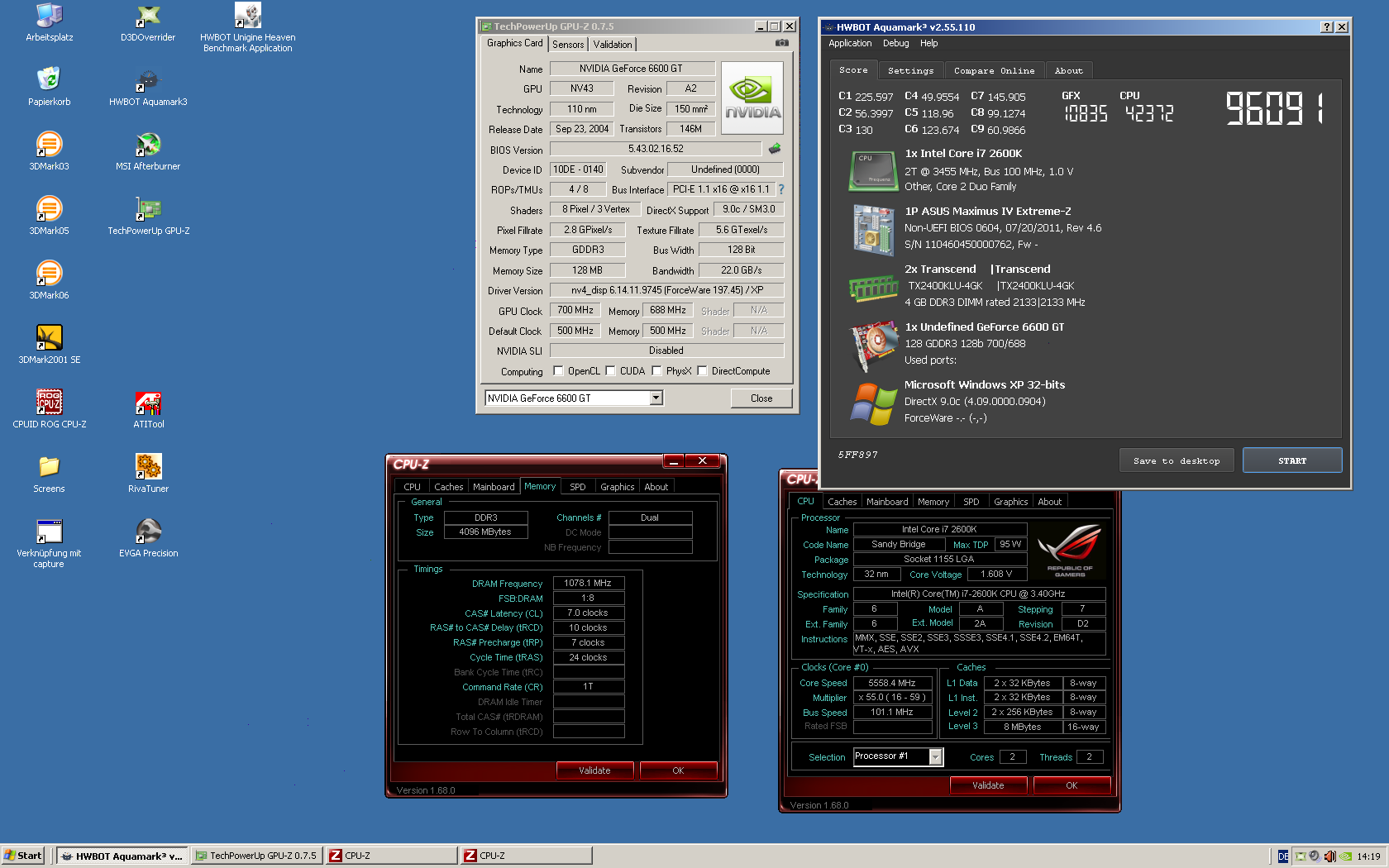Viewport: 1389px width, 868px height.
Task: Enable the PhysX checkbox in GPU-Z
Action: (656, 371)
